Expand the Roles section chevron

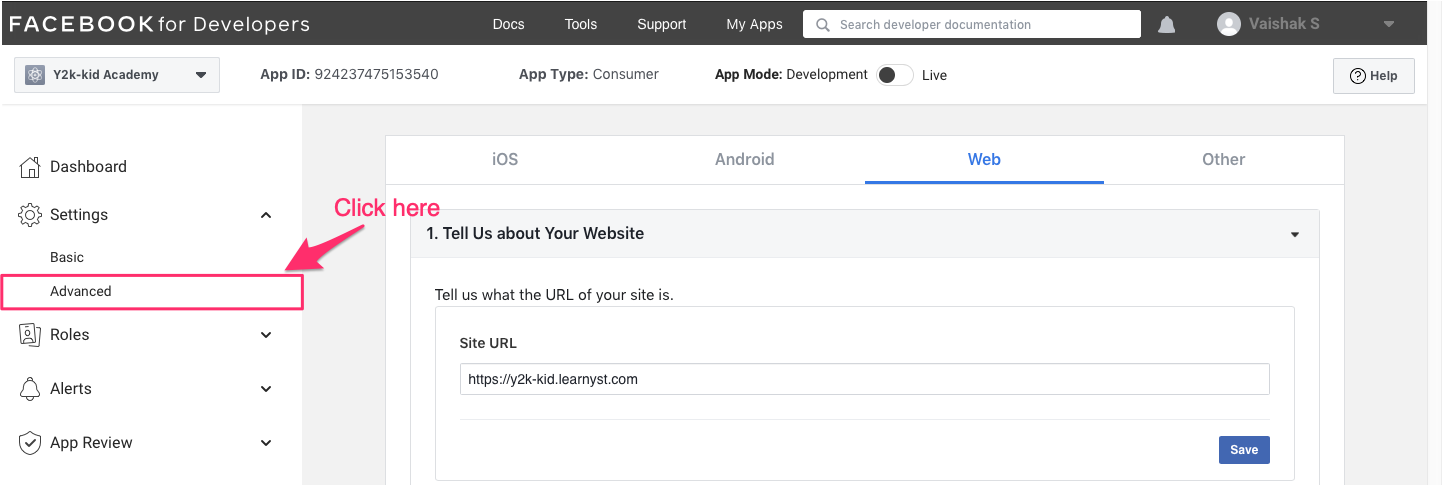pos(266,335)
